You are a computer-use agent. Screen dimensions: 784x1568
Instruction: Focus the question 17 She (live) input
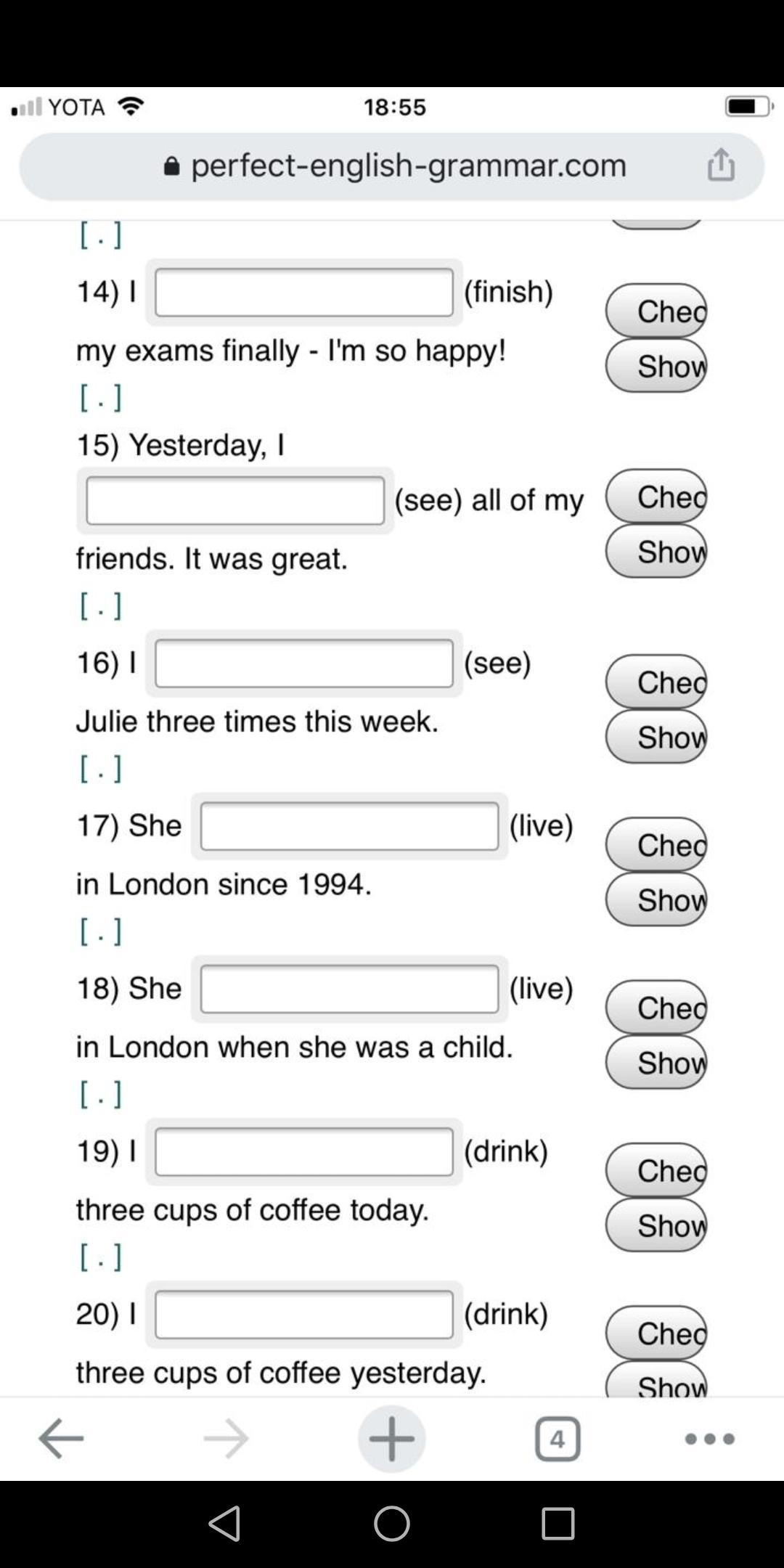coord(349,826)
